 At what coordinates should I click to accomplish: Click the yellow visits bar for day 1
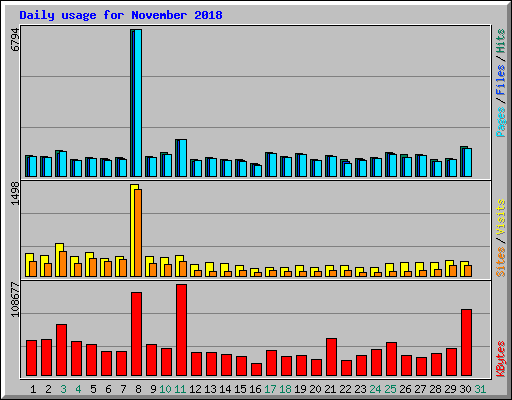coord(28,265)
